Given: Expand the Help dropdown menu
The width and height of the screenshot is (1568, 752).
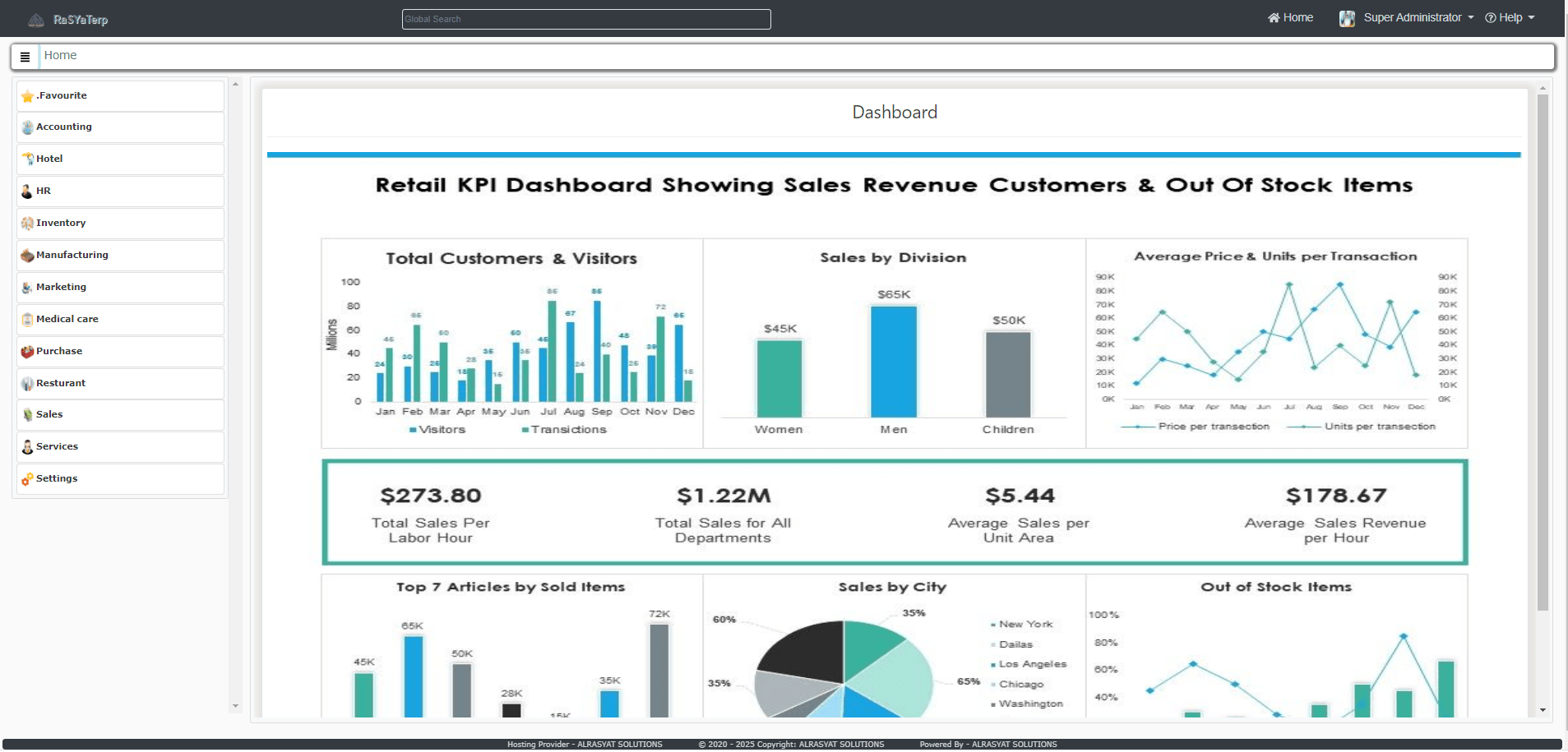Looking at the screenshot, I should tap(1510, 18).
